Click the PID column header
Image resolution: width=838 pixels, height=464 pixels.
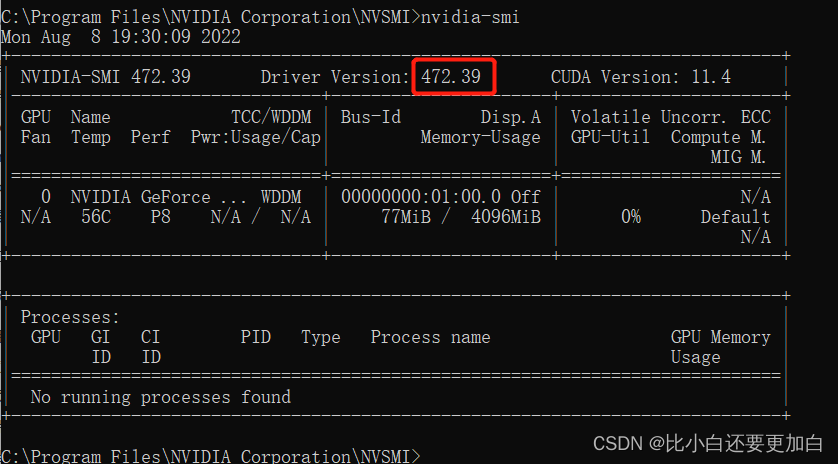(255, 337)
